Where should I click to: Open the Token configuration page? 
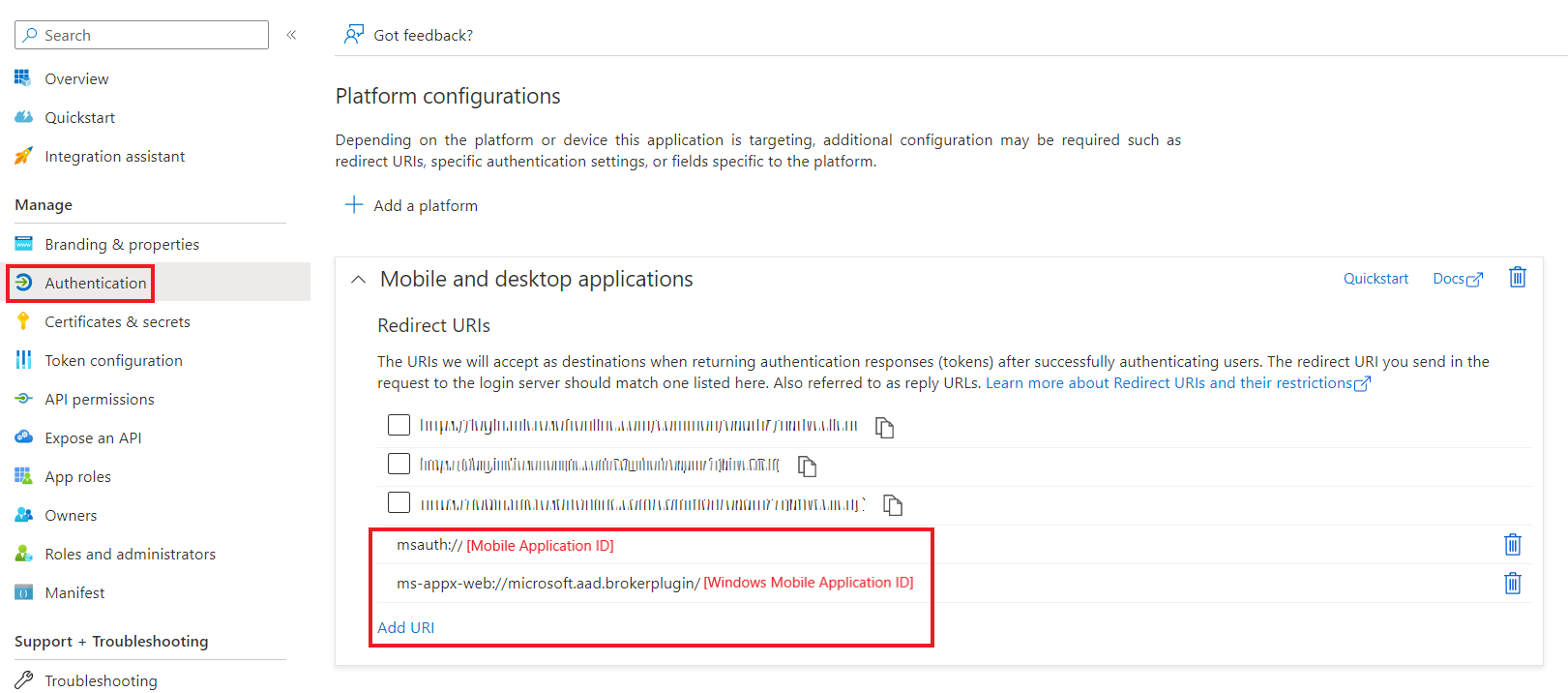click(x=113, y=360)
